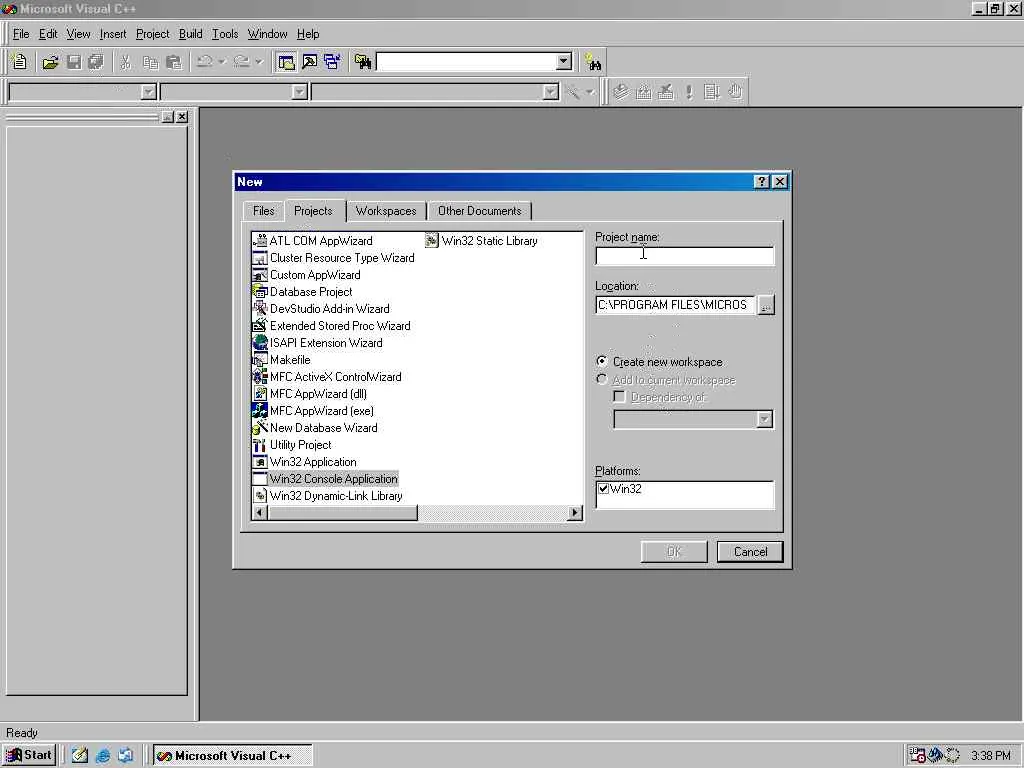Viewport: 1024px width, 768px height.
Task: Click the OK button
Action: [x=674, y=552]
